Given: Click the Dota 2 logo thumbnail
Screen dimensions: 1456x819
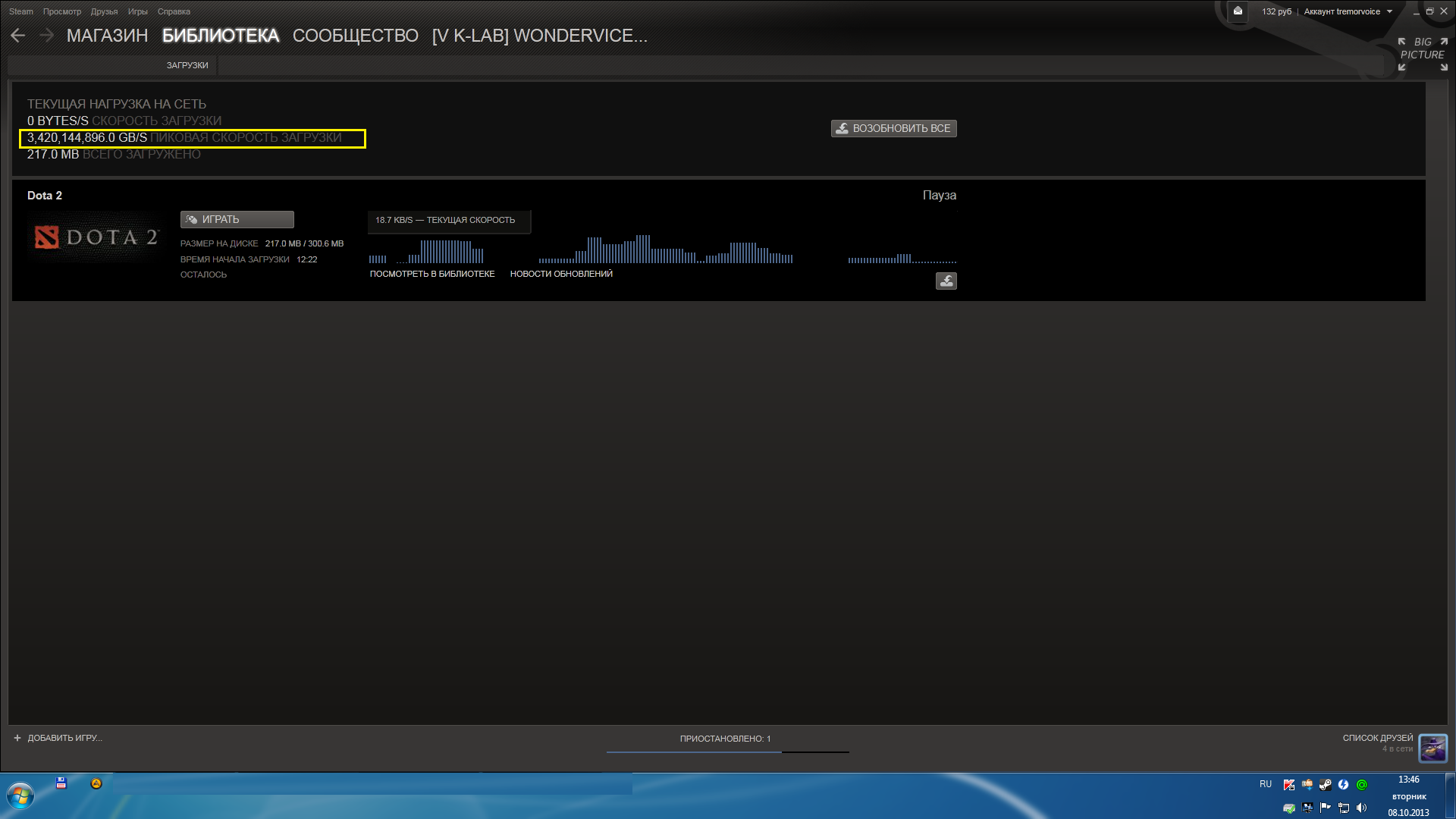Looking at the screenshot, I should (96, 237).
